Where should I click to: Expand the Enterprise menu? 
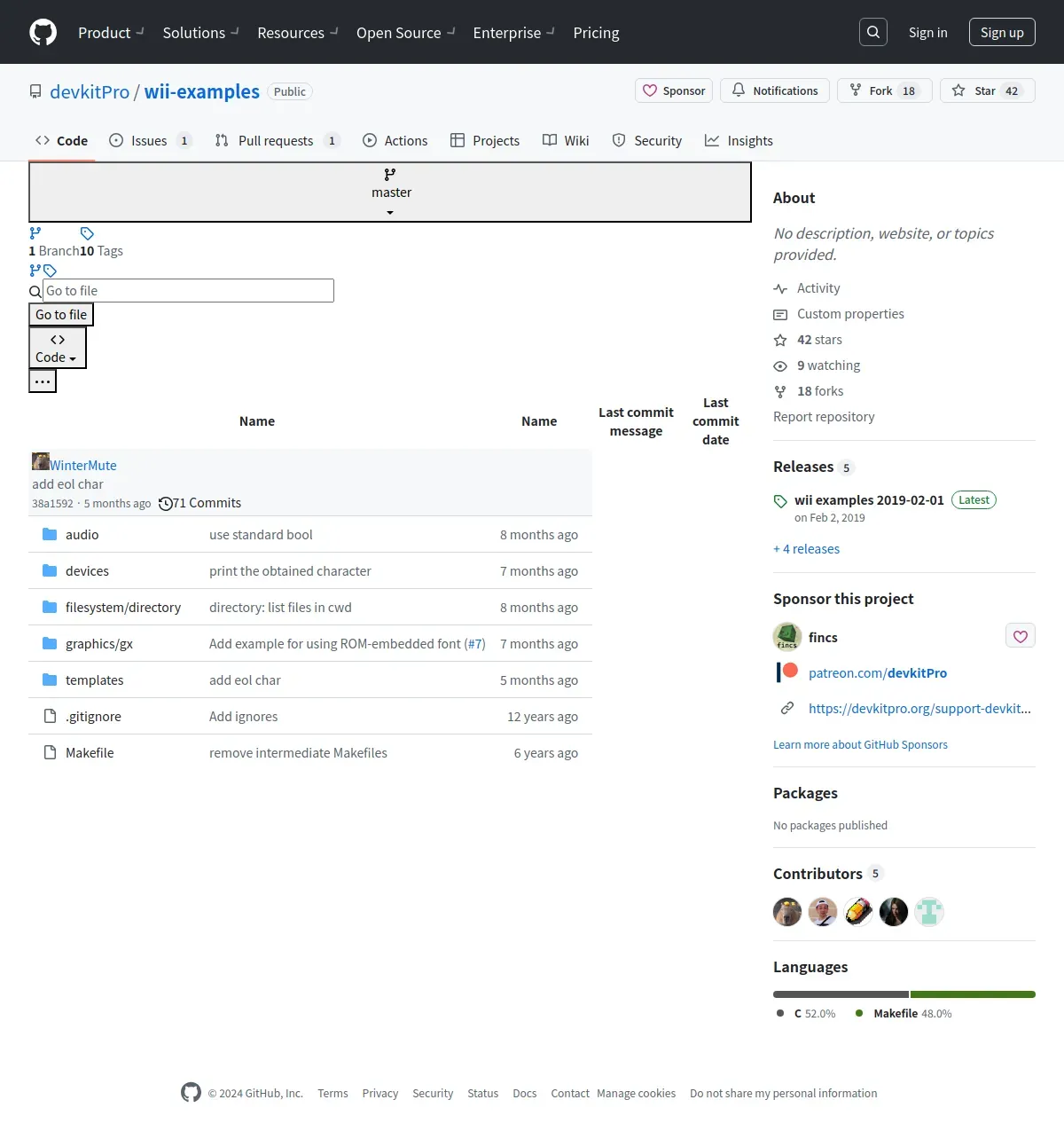(x=513, y=32)
